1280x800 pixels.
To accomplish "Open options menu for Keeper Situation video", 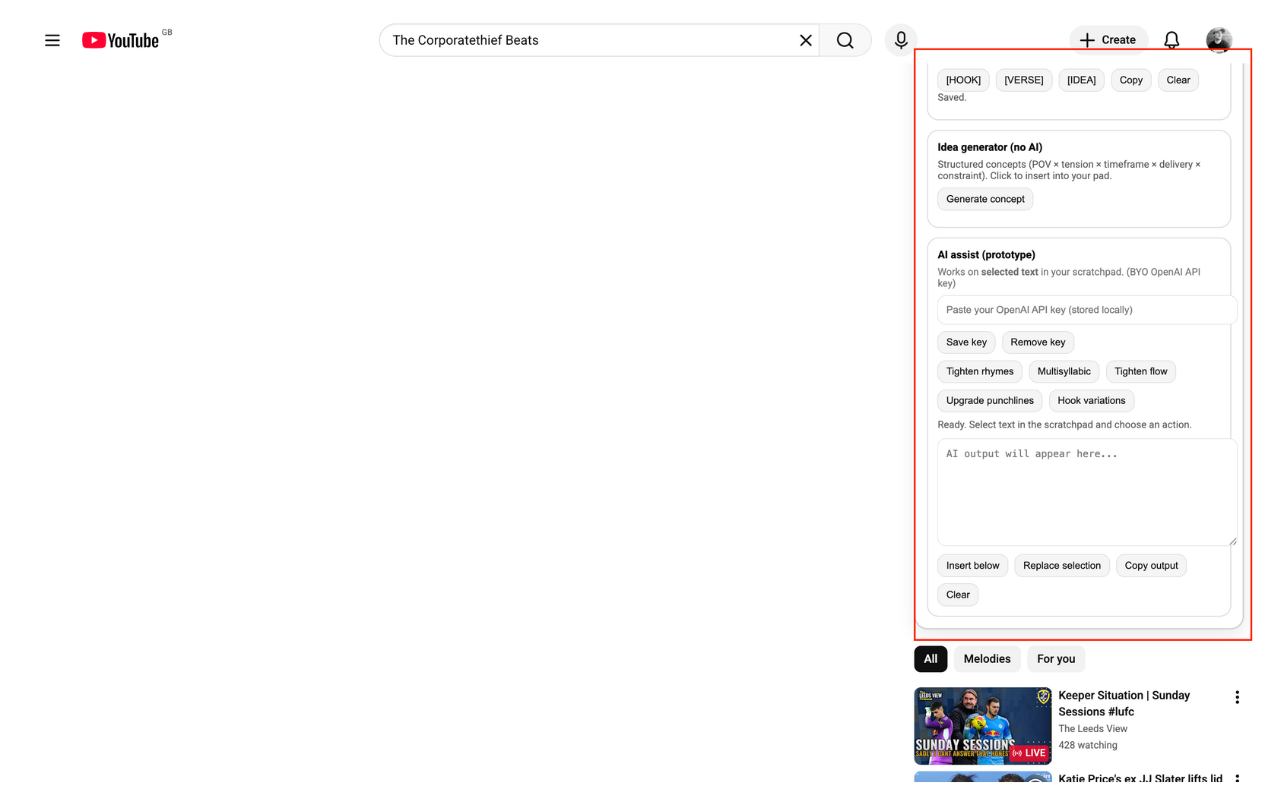I will click(x=1237, y=697).
